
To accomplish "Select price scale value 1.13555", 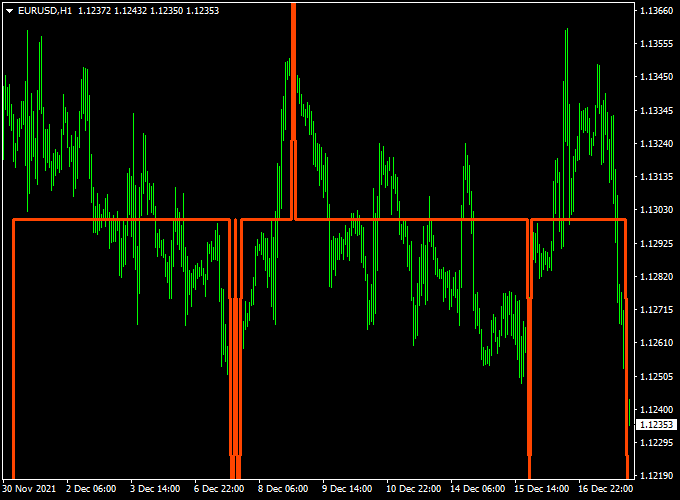I will click(656, 44).
